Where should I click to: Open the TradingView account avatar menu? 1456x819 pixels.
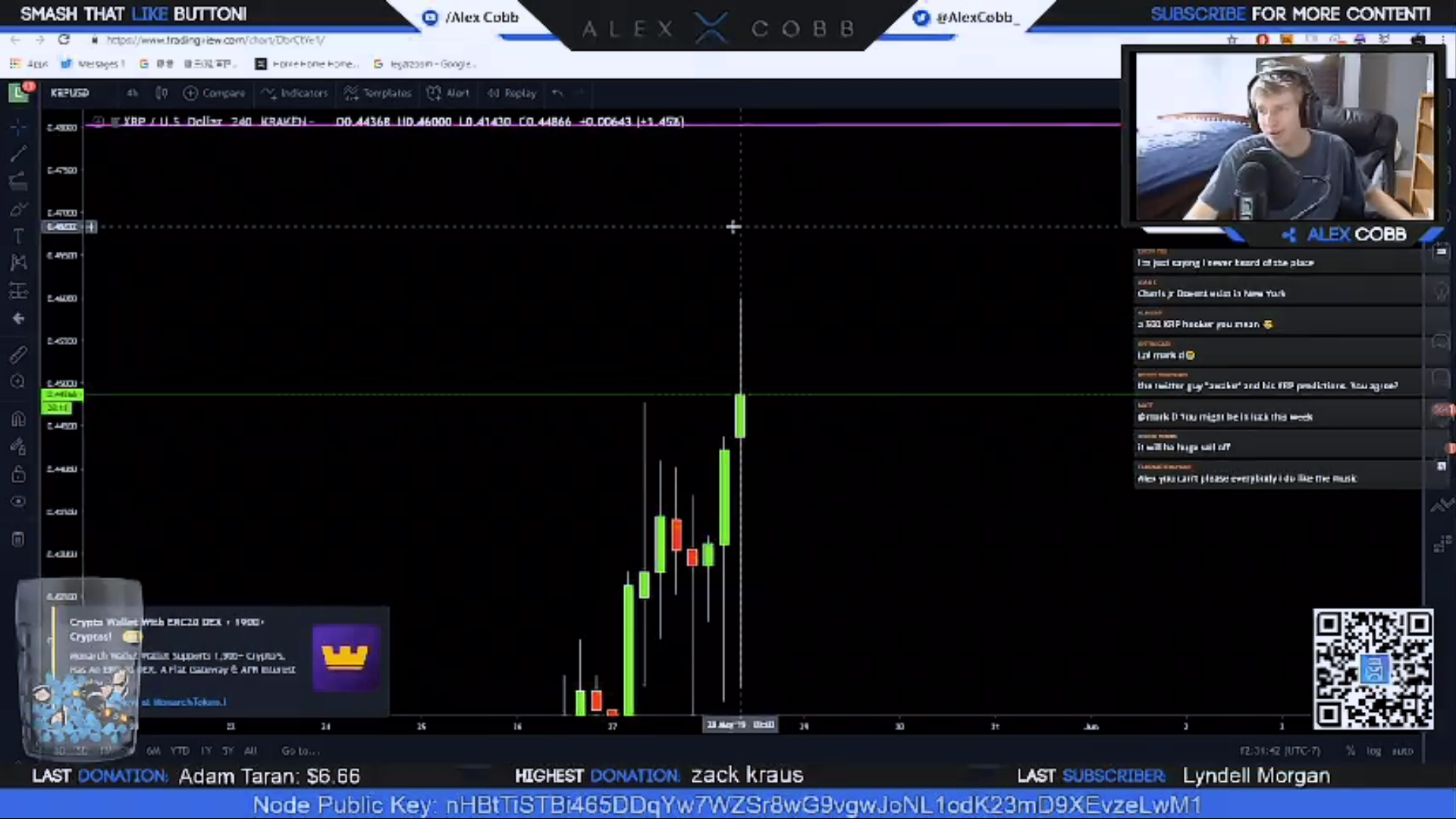[x=20, y=93]
